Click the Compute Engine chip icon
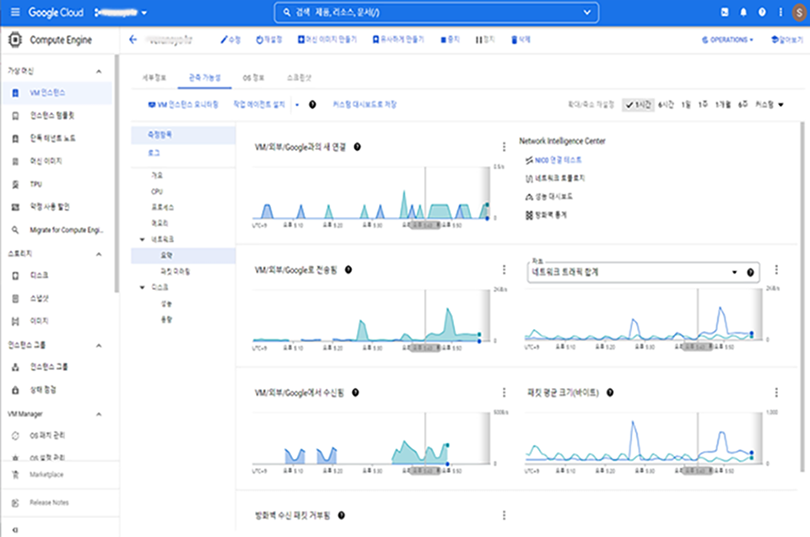 pos(15,40)
